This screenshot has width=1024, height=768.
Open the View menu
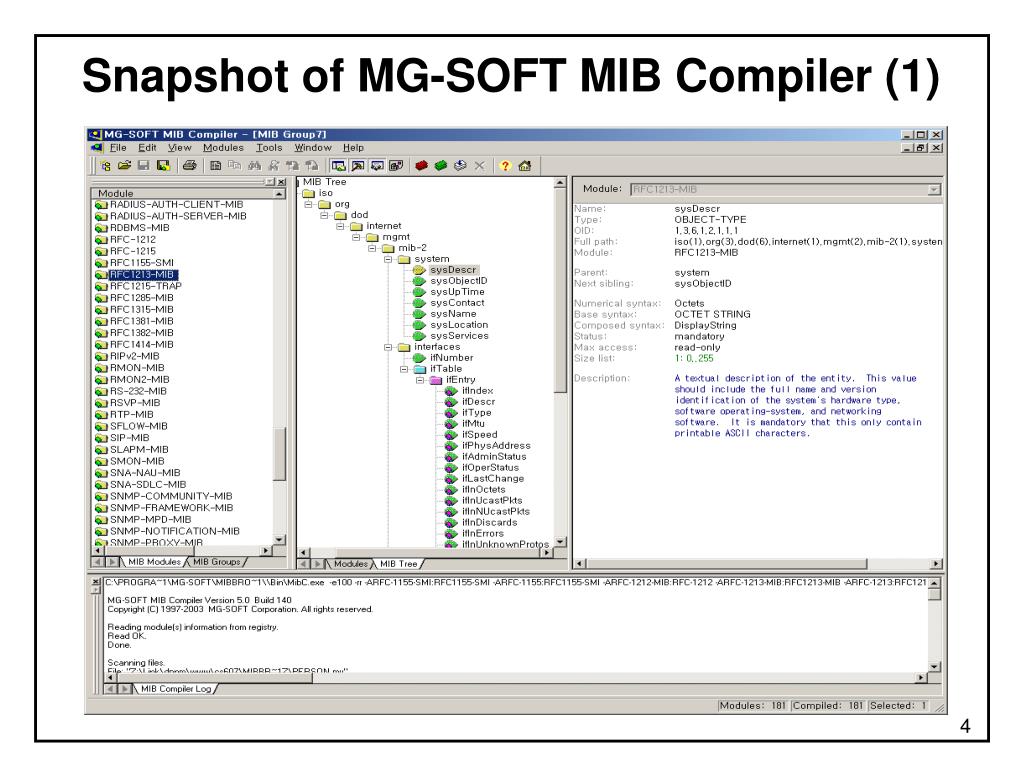180,148
